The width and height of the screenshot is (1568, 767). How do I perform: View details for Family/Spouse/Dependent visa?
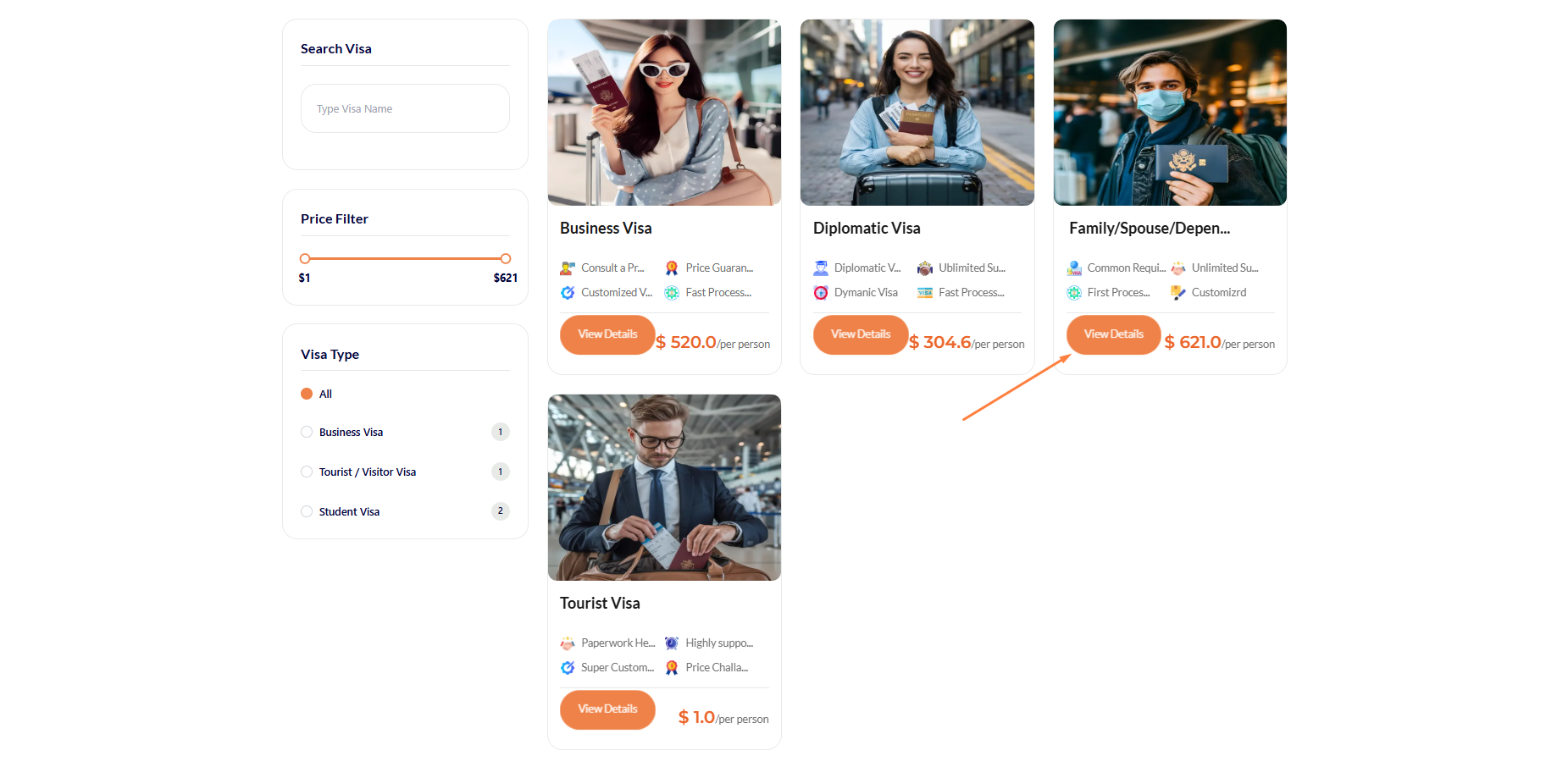pos(1113,334)
